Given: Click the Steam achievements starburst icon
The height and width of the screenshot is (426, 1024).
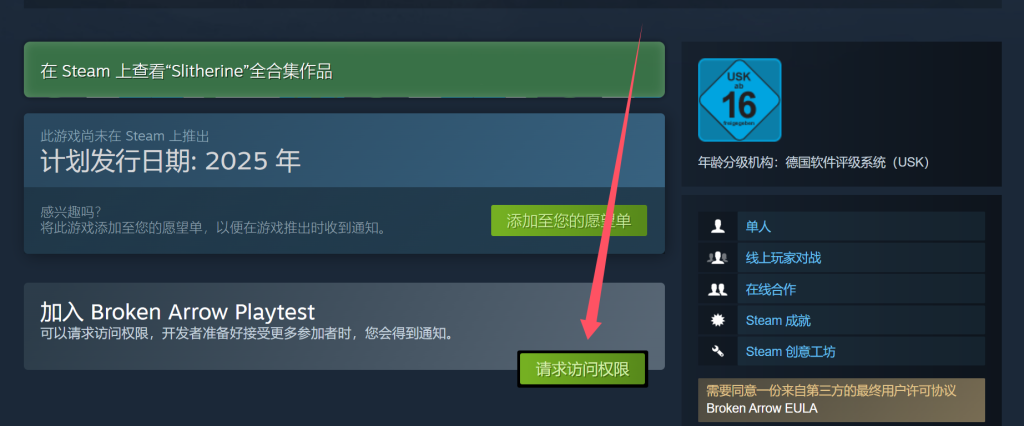Looking at the screenshot, I should (718, 320).
